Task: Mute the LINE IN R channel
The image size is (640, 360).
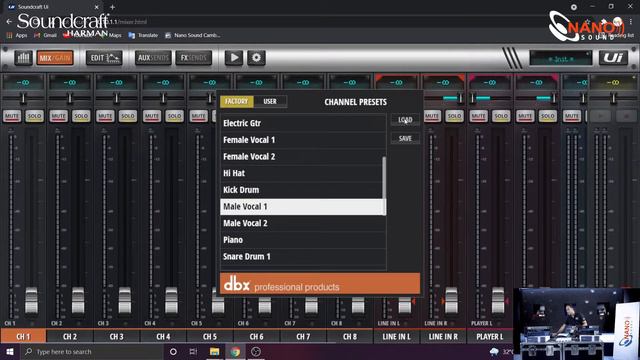Action: (432, 116)
